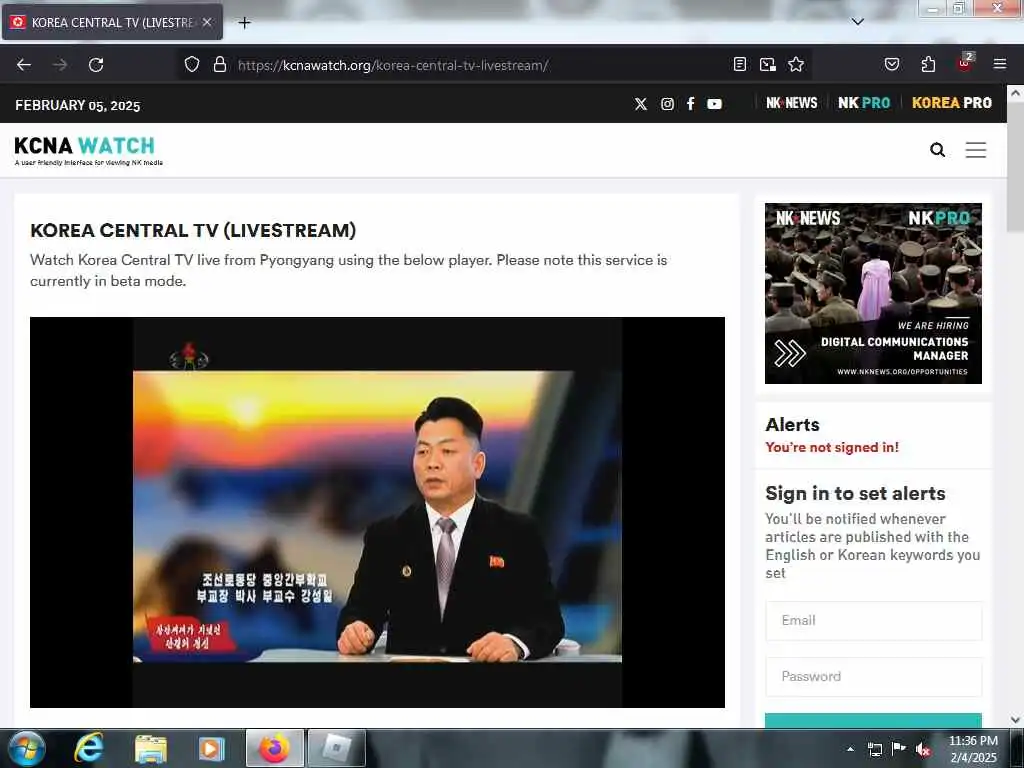Open the Roblox app on taskbar

tap(336, 748)
